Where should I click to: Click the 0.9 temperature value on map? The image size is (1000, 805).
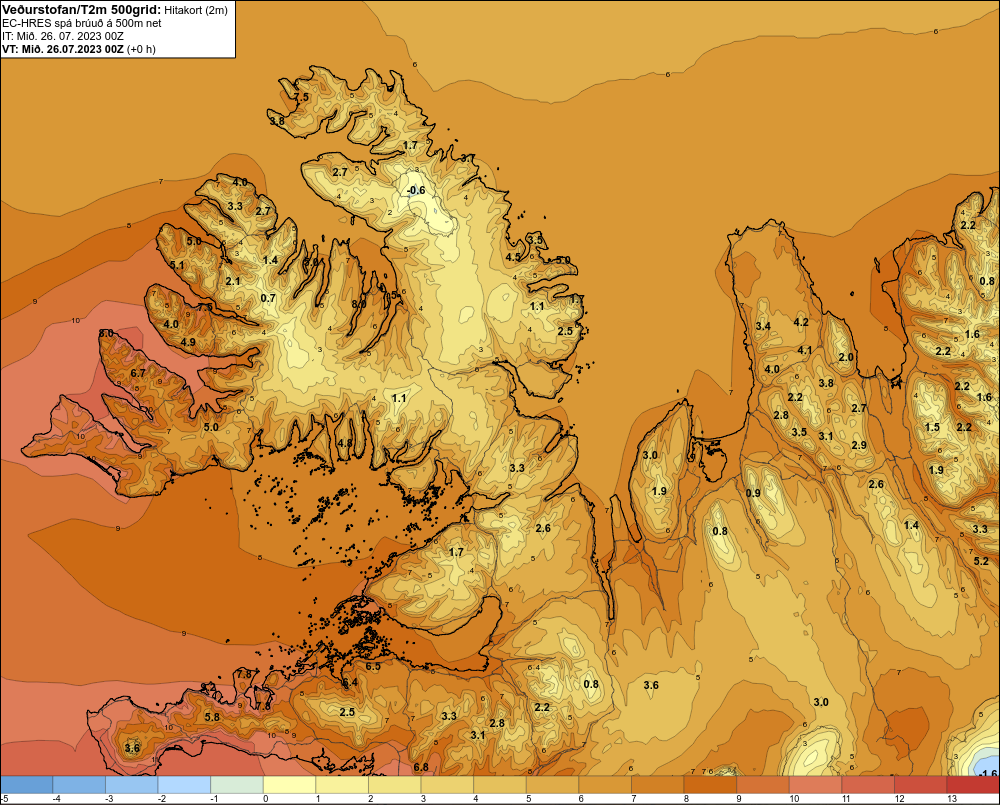[753, 493]
